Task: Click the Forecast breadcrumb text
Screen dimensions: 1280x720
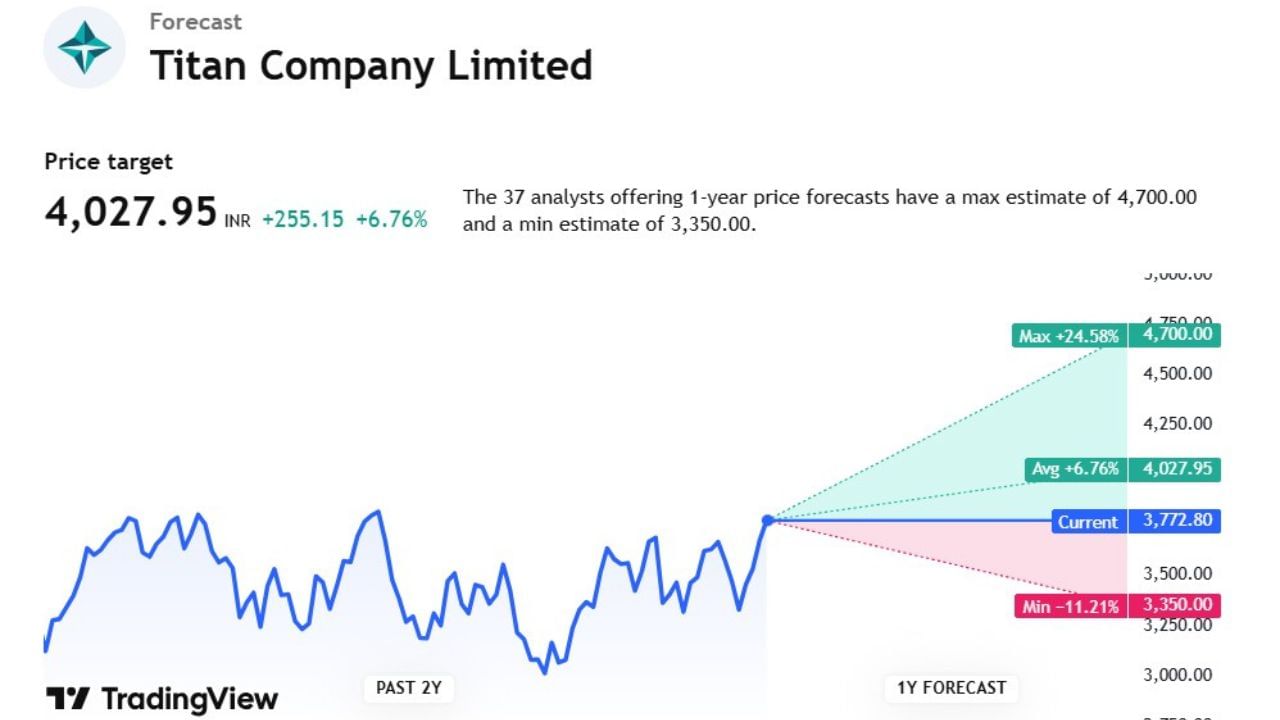Action: tap(196, 21)
